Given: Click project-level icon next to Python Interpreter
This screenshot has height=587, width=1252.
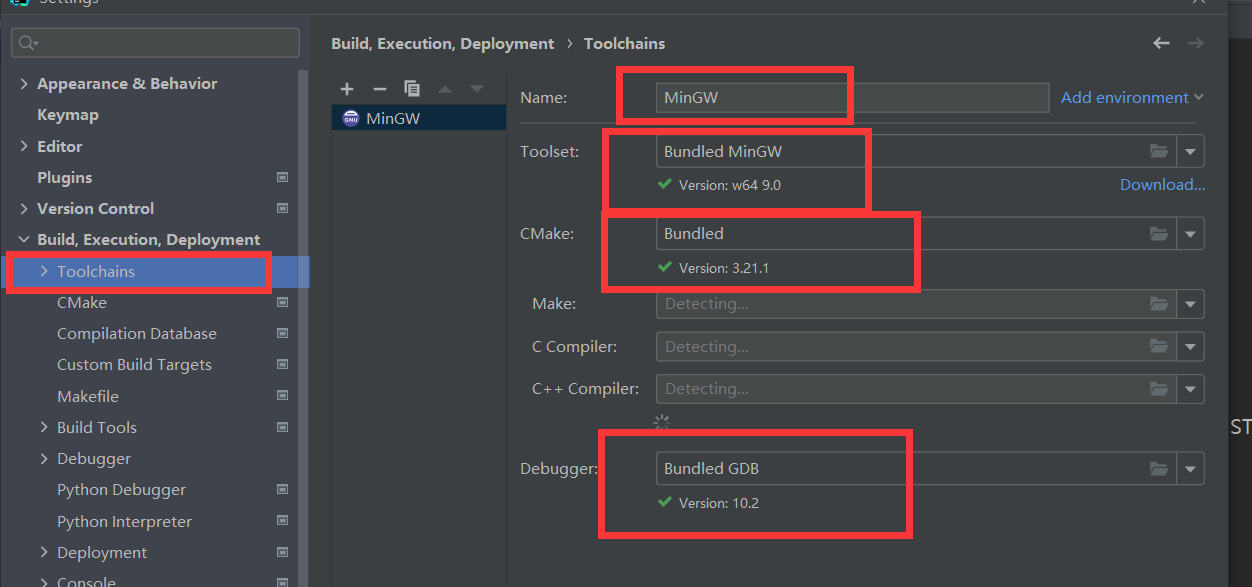Looking at the screenshot, I should click(282, 521).
